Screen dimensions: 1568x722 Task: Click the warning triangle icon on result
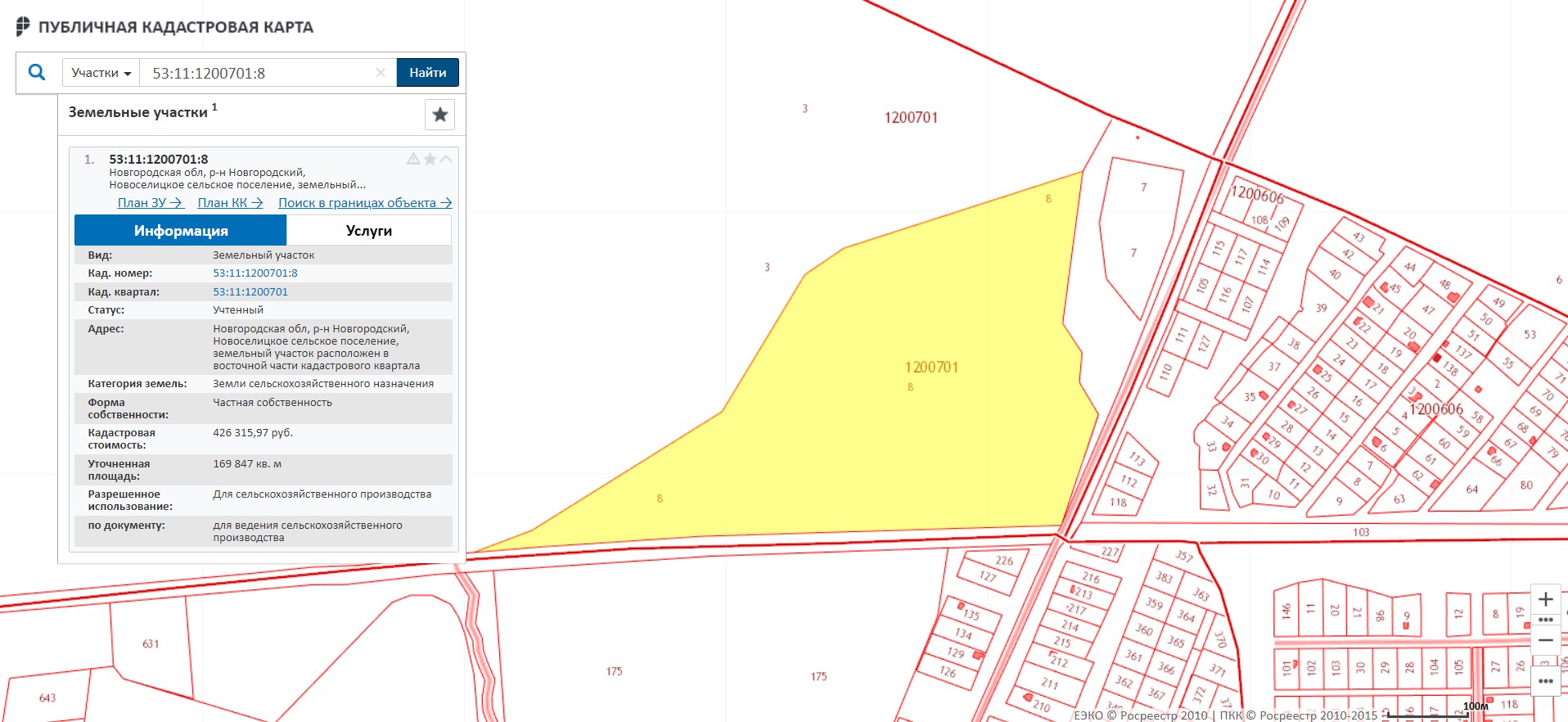coord(413,159)
